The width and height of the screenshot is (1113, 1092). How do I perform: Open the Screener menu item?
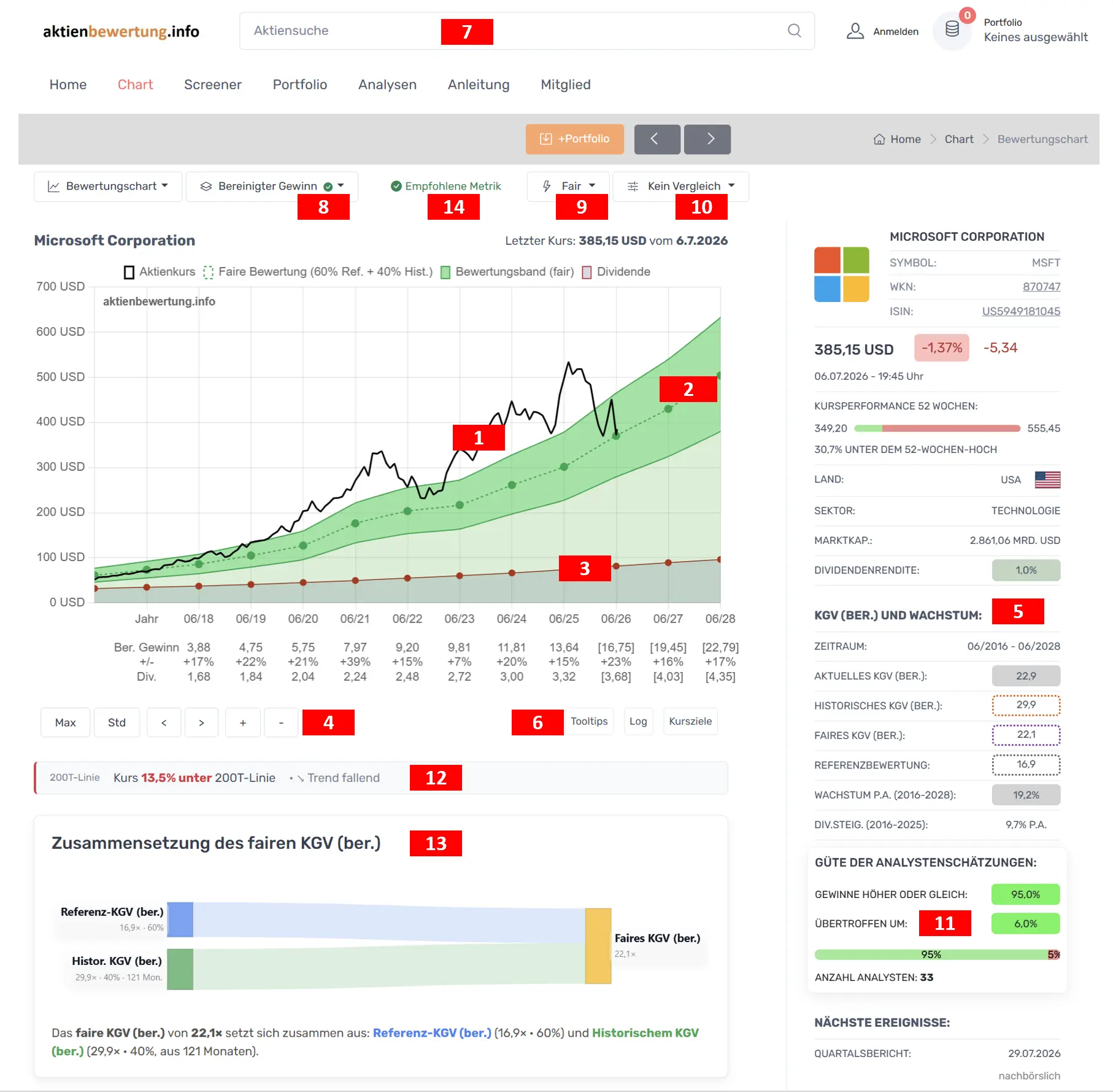coord(213,85)
